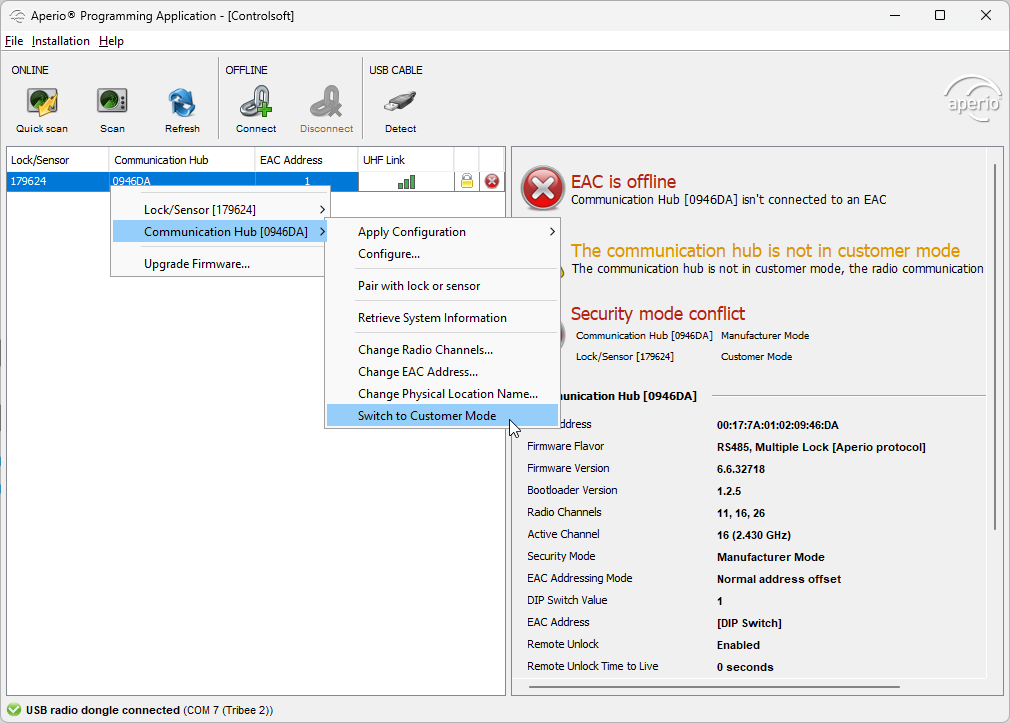The height and width of the screenshot is (723, 1010).
Task: Click the horizontal scrollbar under the details panel
Action: point(714,687)
